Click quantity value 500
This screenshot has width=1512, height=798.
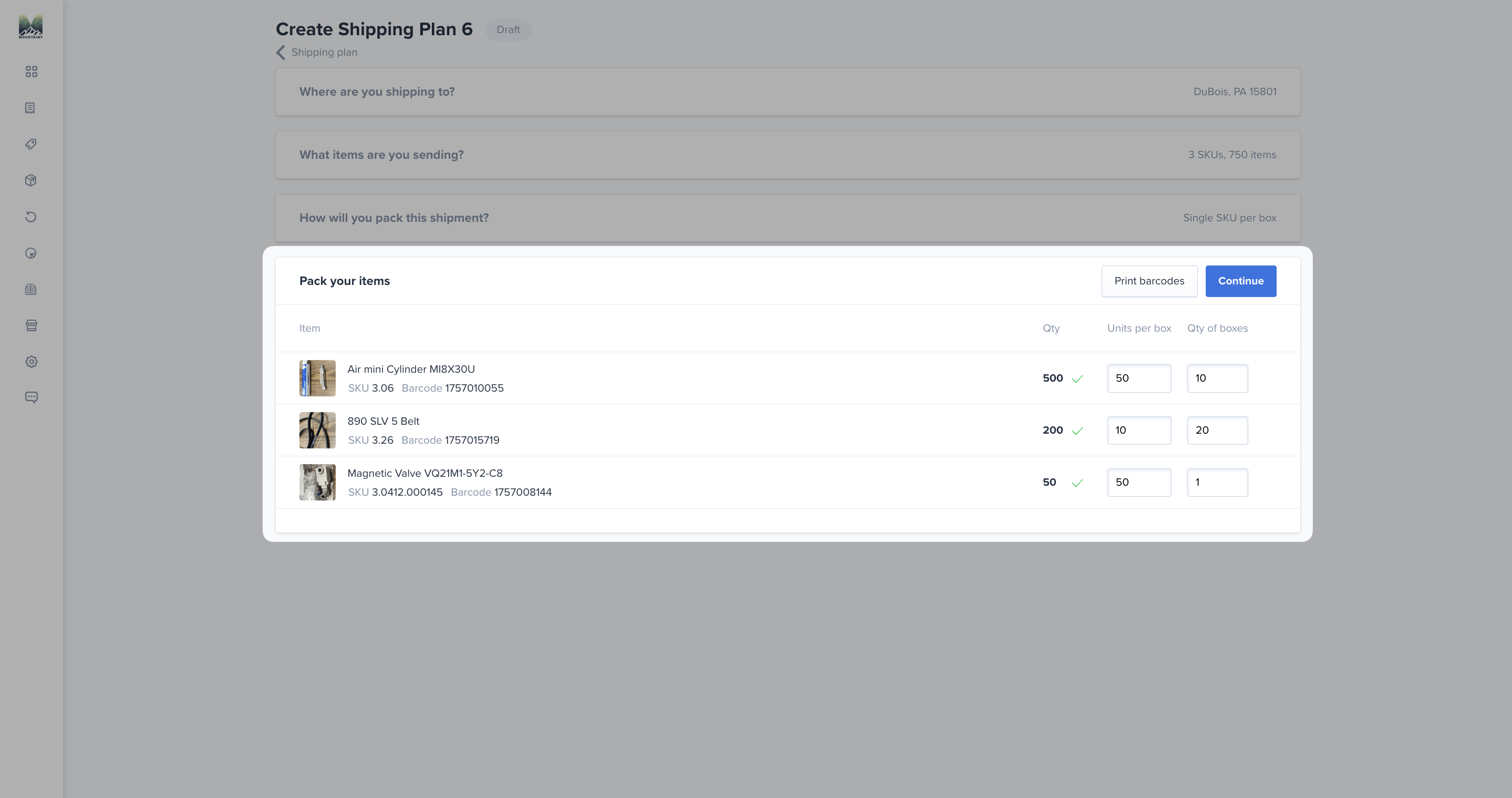(x=1053, y=378)
